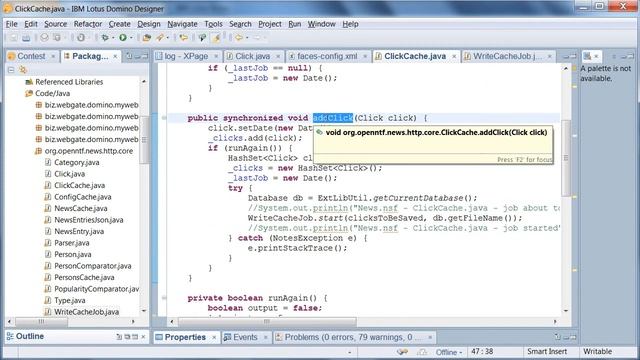Close the ClickCache.java editor tab
This screenshot has width=640, height=360.
pos(454,56)
